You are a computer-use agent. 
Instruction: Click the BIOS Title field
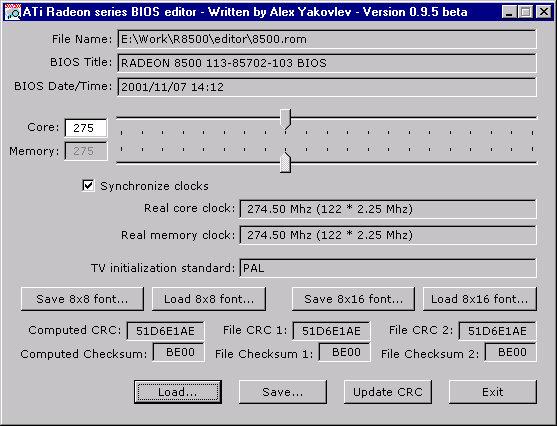[327, 63]
